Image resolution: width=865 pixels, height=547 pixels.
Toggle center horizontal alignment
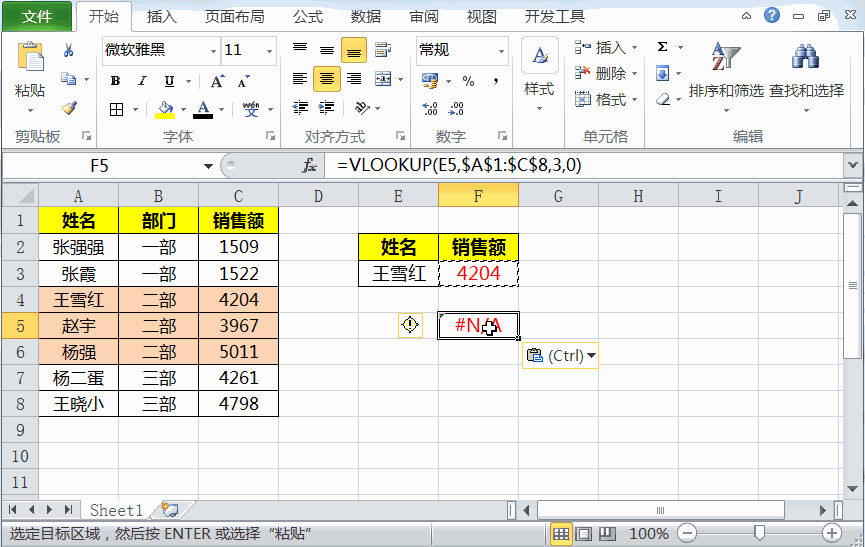(327, 79)
